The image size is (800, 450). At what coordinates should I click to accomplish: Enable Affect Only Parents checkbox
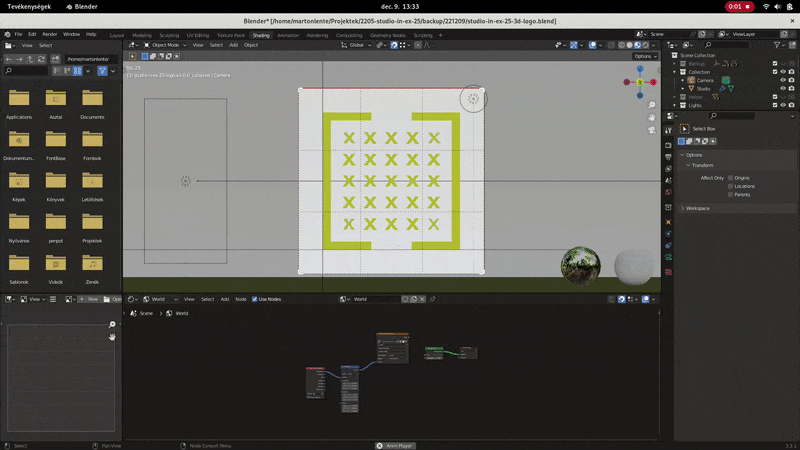[731, 194]
